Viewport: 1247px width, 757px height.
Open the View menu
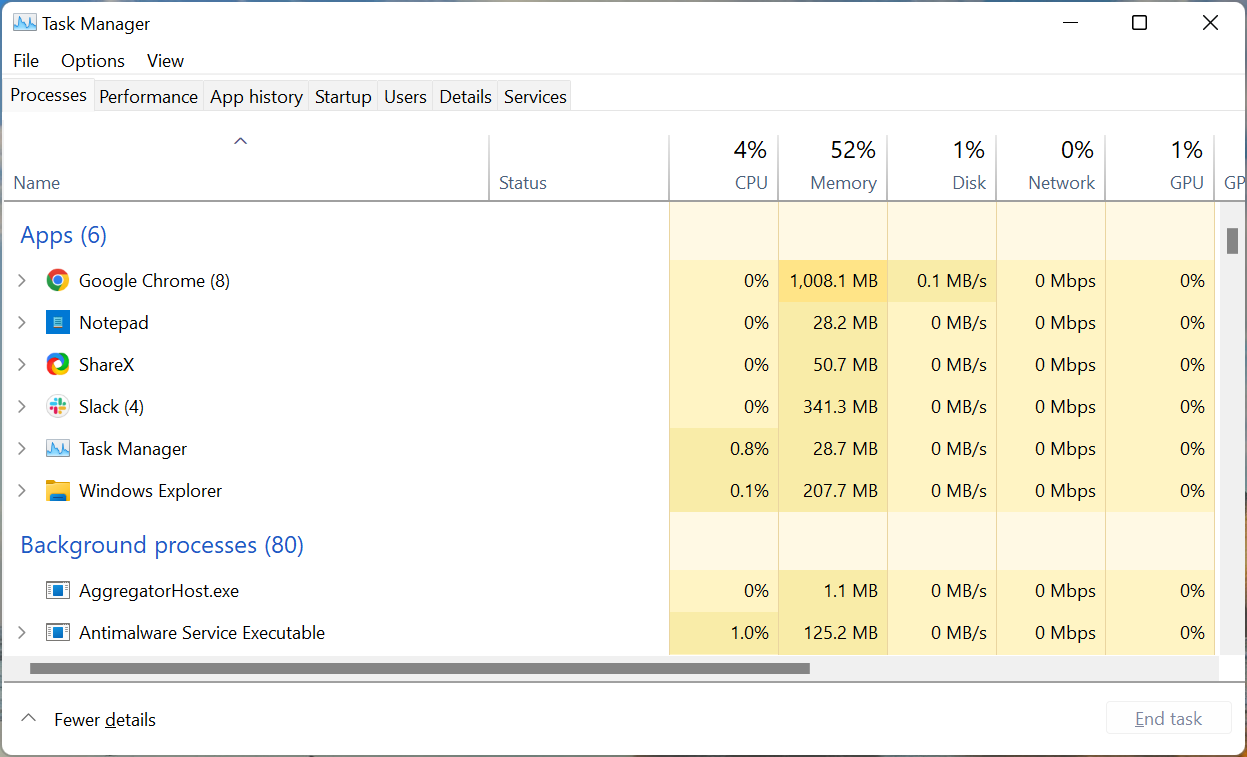point(164,60)
